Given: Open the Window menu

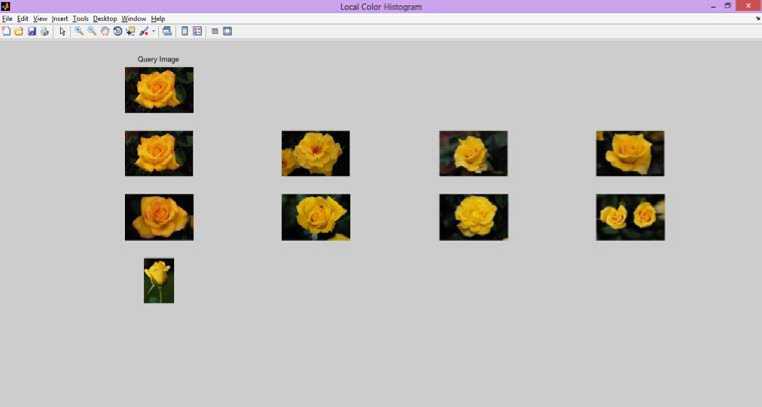Looking at the screenshot, I should [x=134, y=18].
